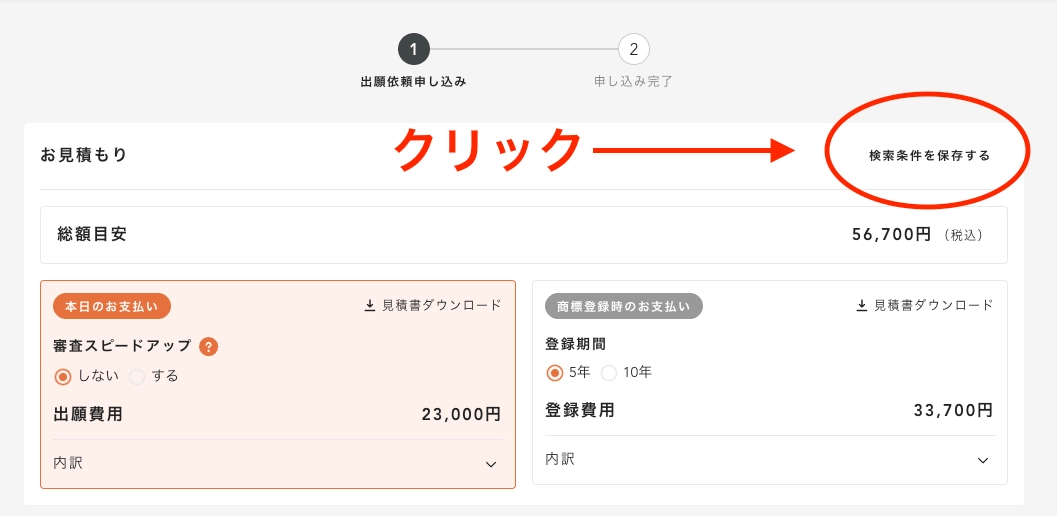Select する for 審査スピードアップ

(137, 377)
